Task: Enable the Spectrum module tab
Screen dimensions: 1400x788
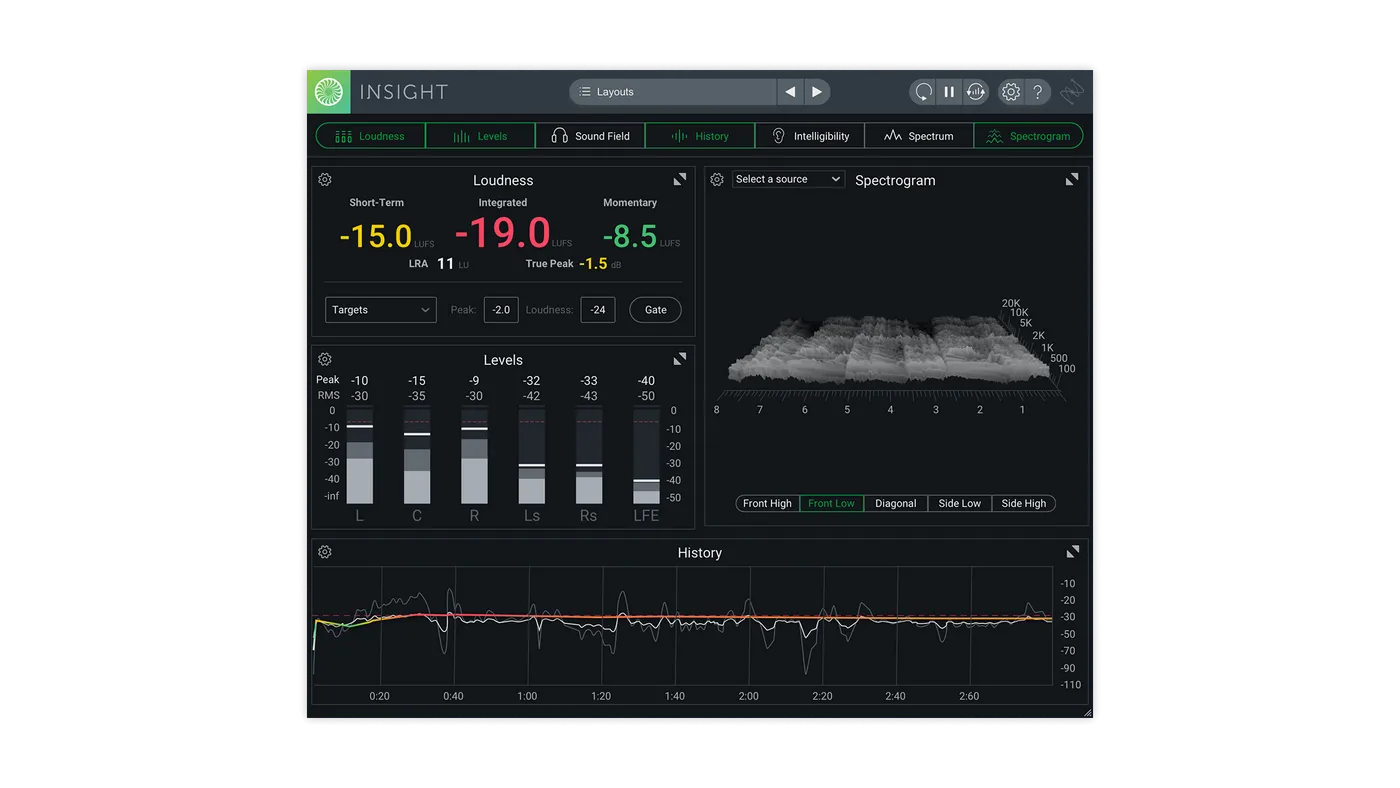Action: pyautogui.click(x=919, y=136)
